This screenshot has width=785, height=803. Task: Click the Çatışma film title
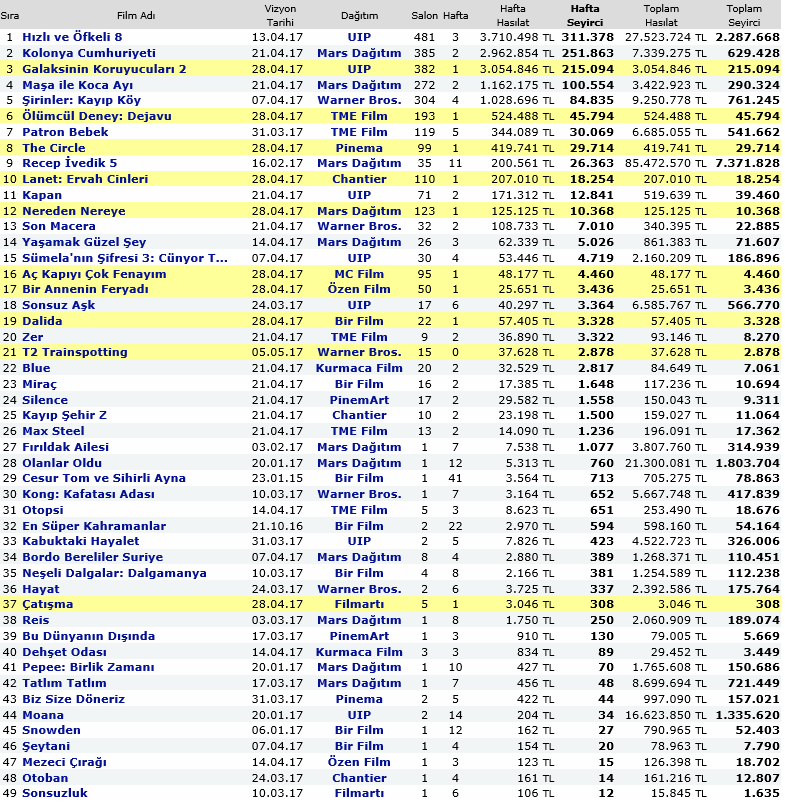[x=48, y=604]
